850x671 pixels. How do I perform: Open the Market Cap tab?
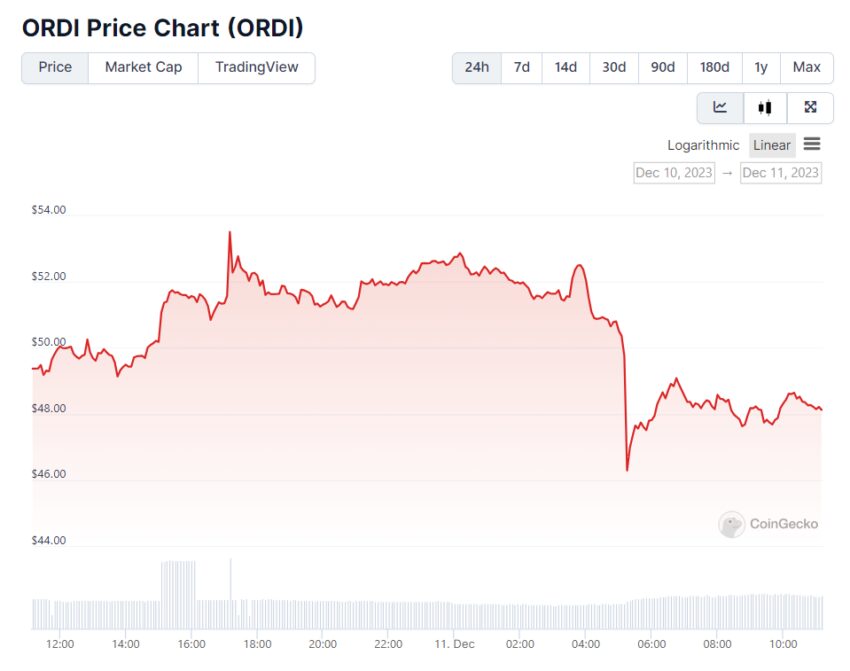point(143,68)
